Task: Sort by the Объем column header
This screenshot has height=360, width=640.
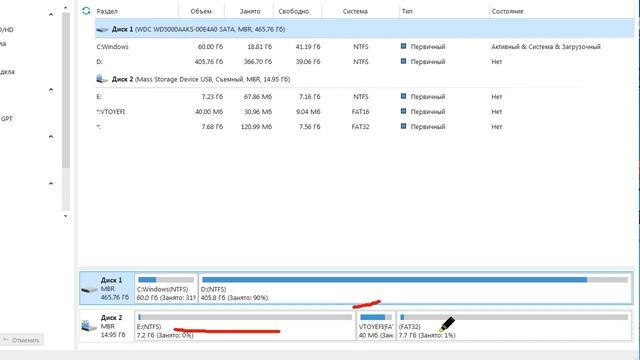Action: coord(201,11)
